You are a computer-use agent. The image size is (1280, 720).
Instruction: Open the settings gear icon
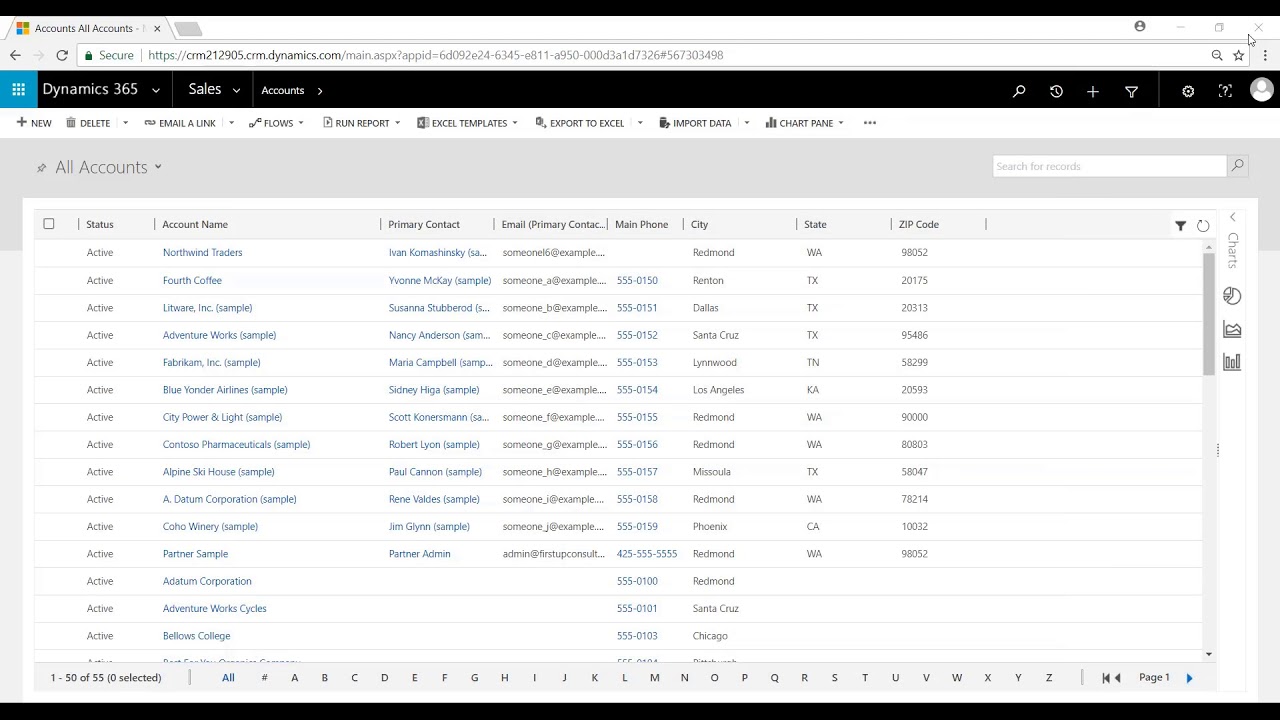point(1188,91)
